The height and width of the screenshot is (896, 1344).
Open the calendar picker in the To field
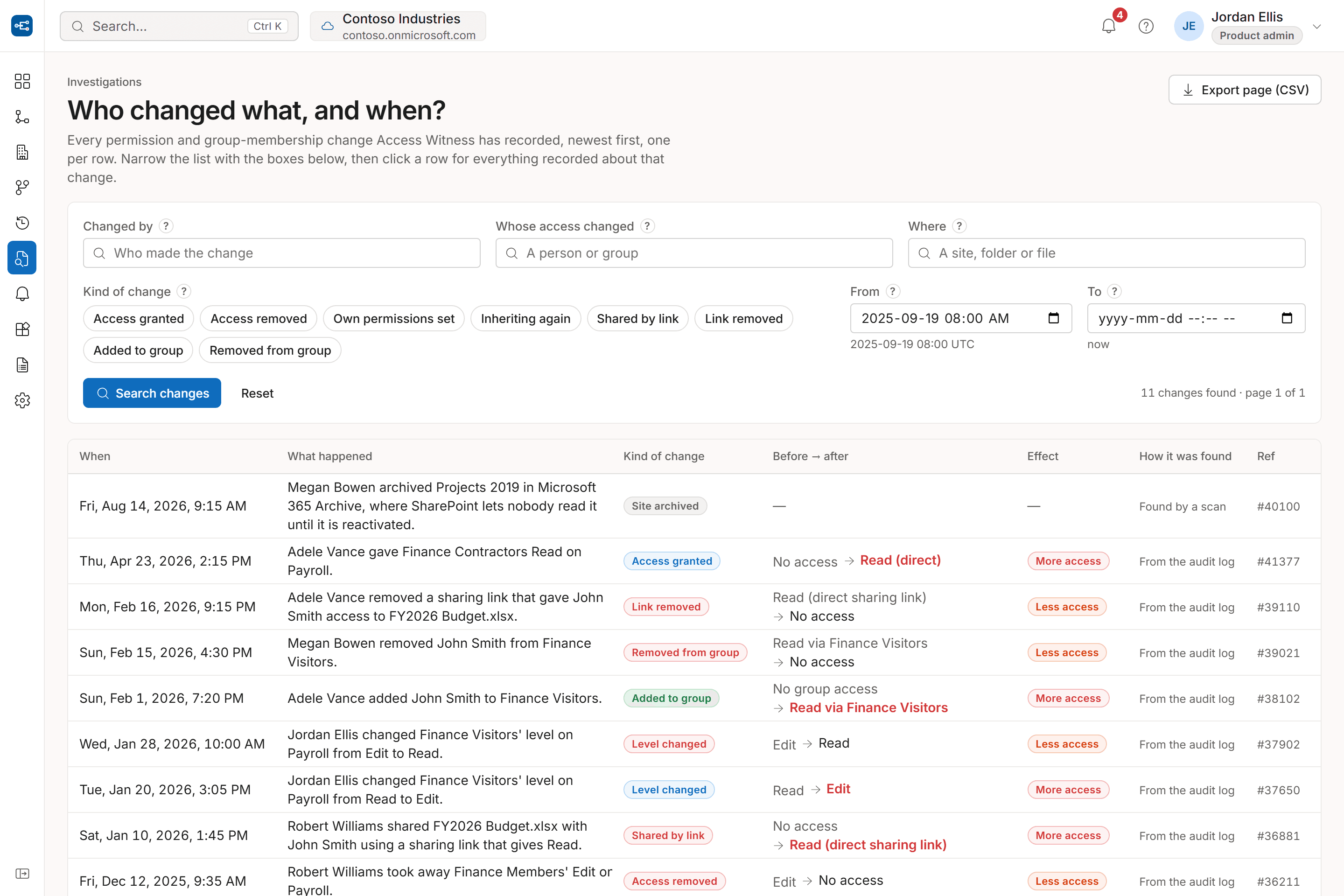click(1287, 318)
